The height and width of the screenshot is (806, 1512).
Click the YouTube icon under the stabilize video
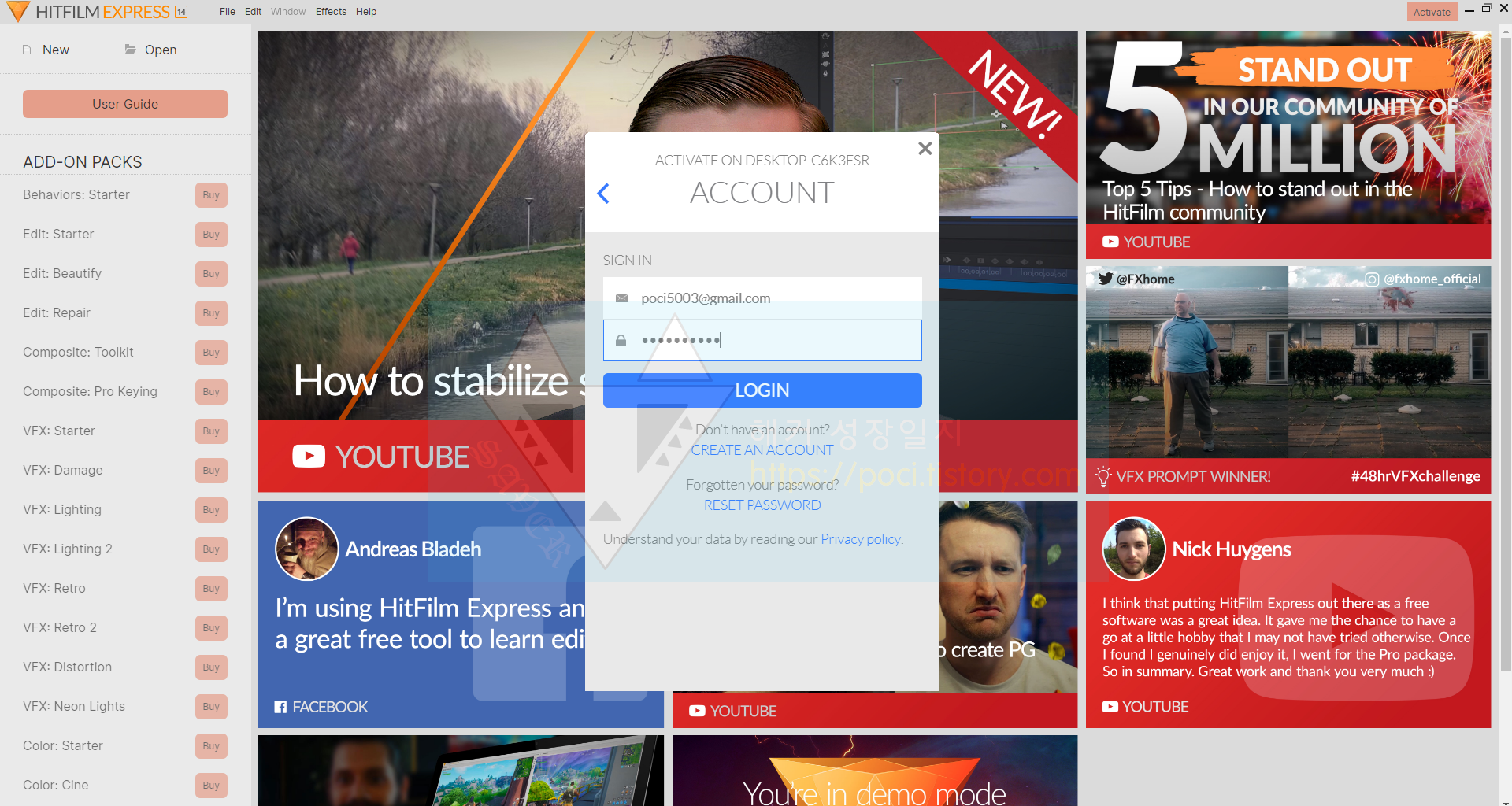point(309,457)
